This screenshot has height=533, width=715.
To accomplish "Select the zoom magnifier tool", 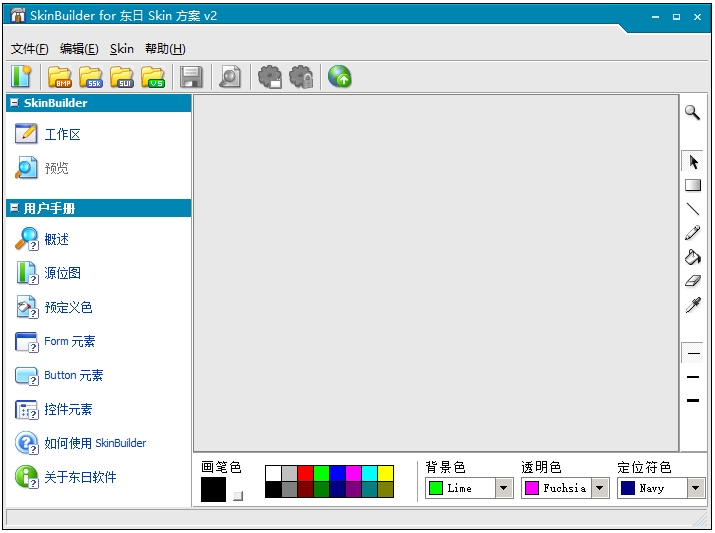I will [692, 112].
